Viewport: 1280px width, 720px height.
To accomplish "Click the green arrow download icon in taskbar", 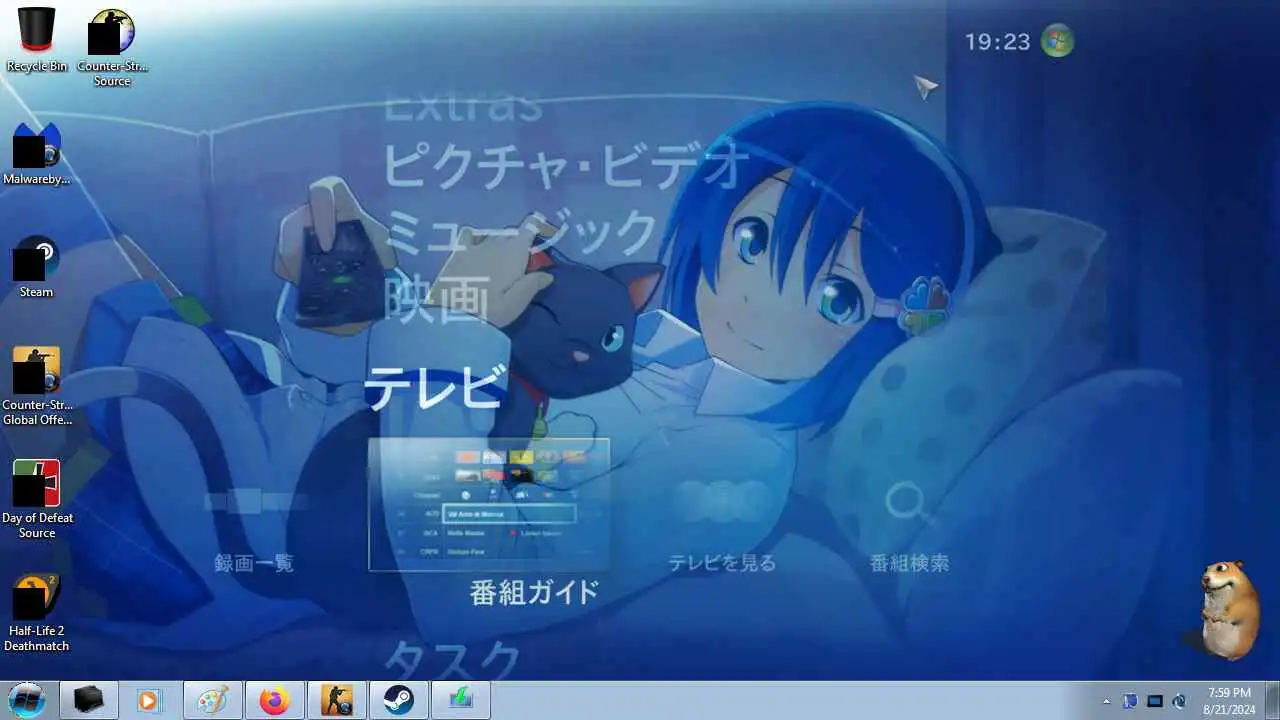I will click(x=461, y=700).
